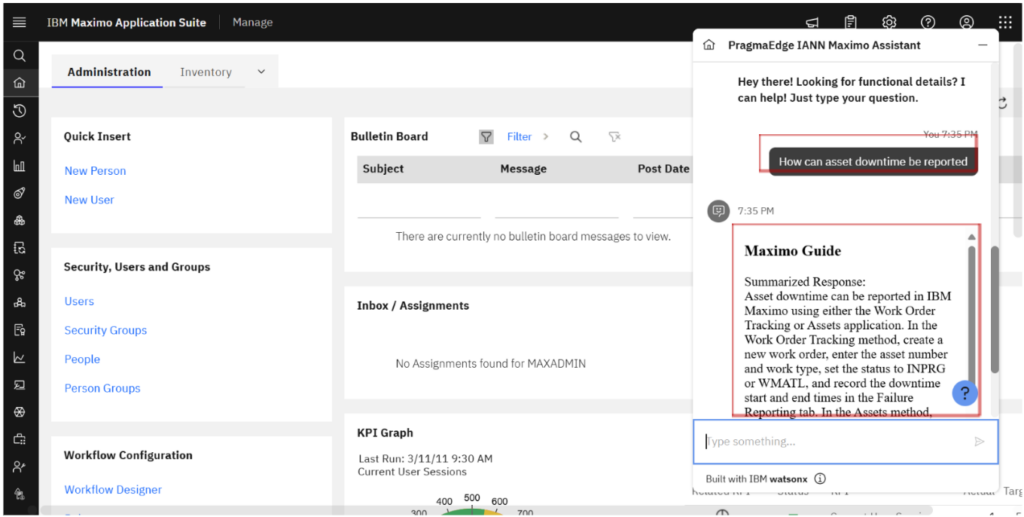Screen dimensions: 1024x517
Task: Click the Maximo Guide response inner scrollbar
Action: tap(972, 313)
